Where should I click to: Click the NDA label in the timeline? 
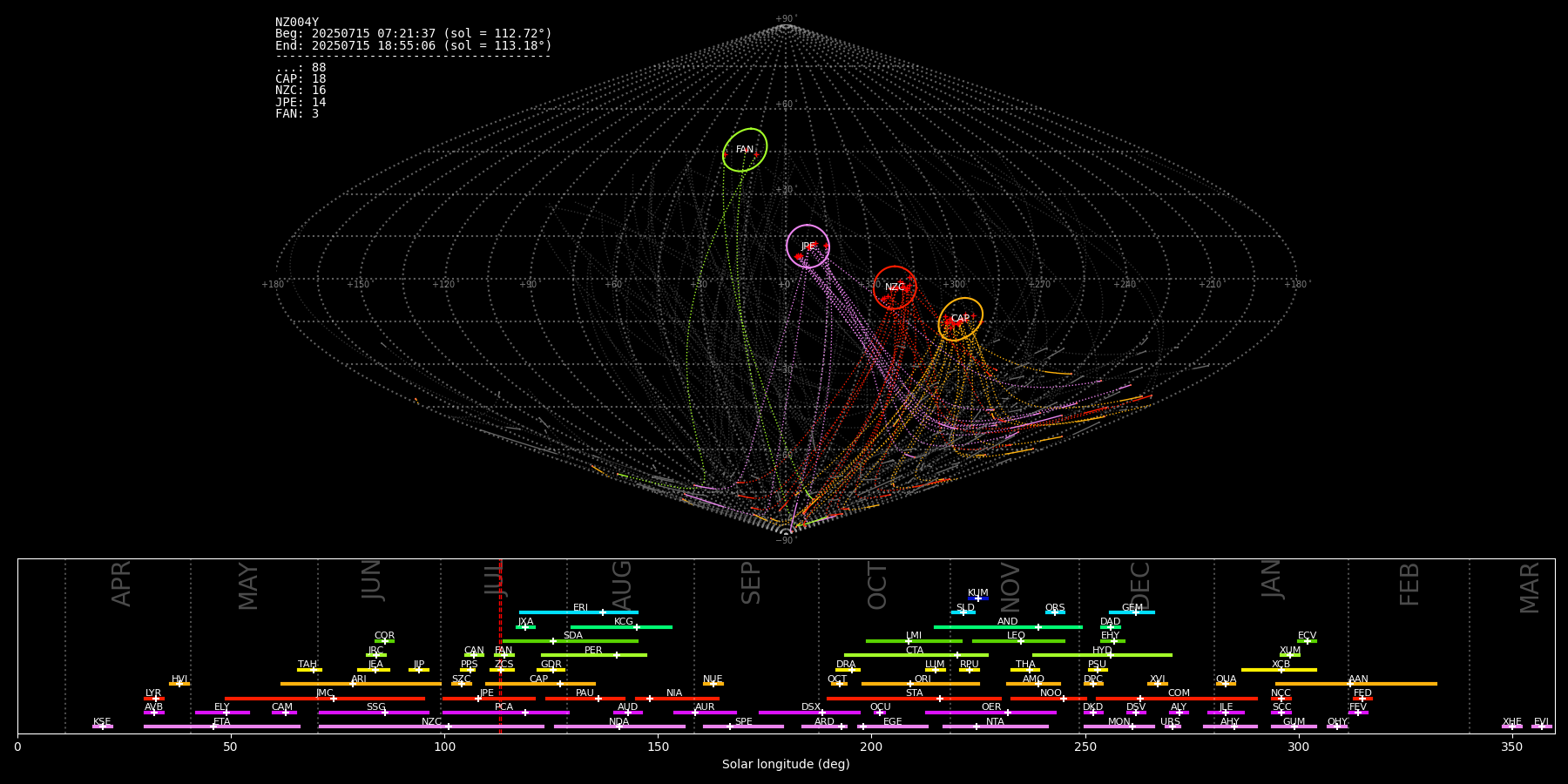click(619, 721)
